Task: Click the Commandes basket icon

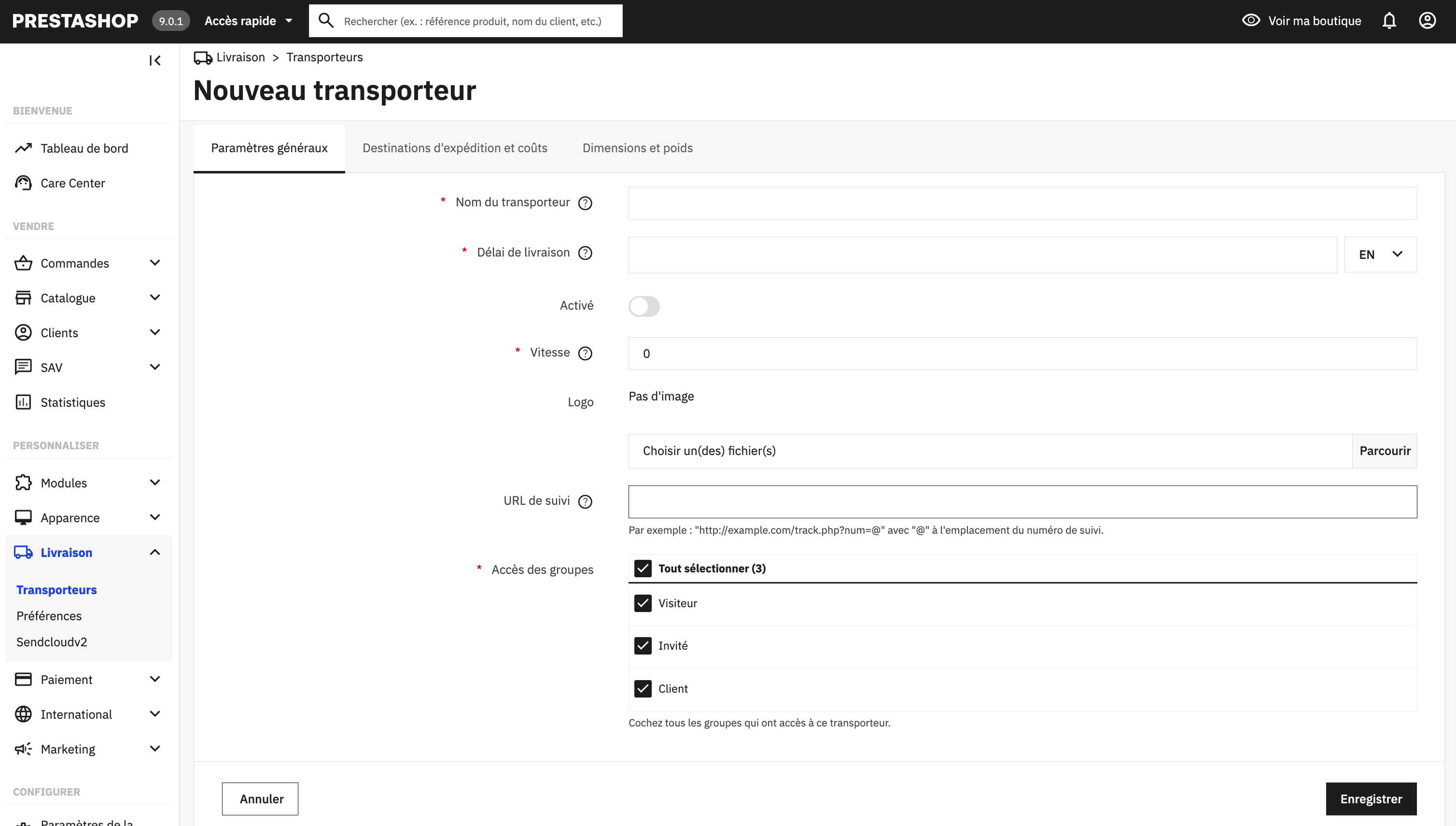Action: pos(23,263)
